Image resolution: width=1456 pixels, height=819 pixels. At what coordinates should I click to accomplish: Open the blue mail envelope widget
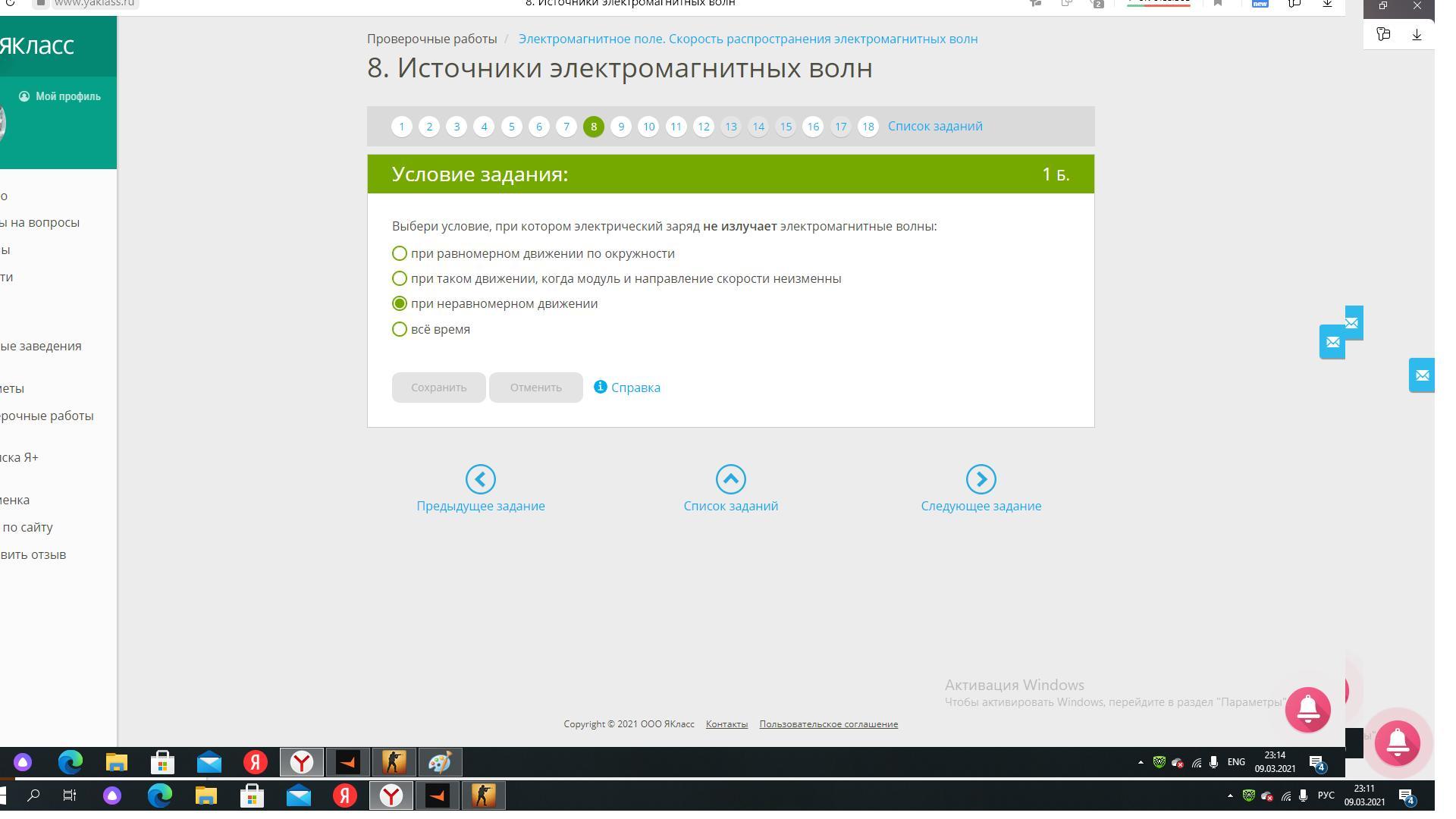(1421, 375)
